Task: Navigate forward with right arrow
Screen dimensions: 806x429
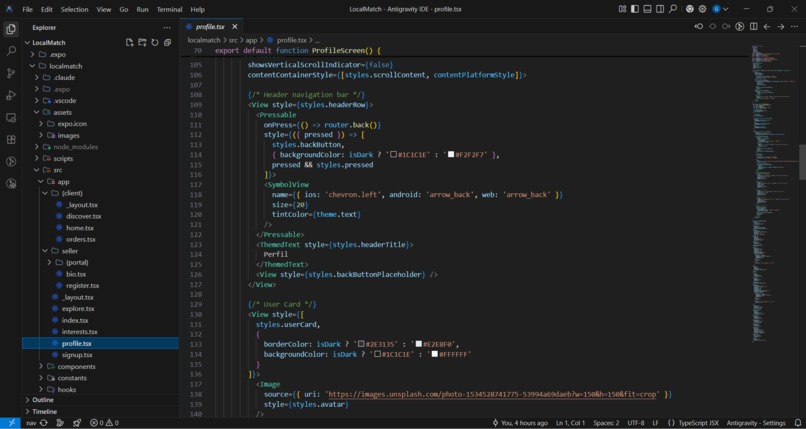Action: point(781,27)
